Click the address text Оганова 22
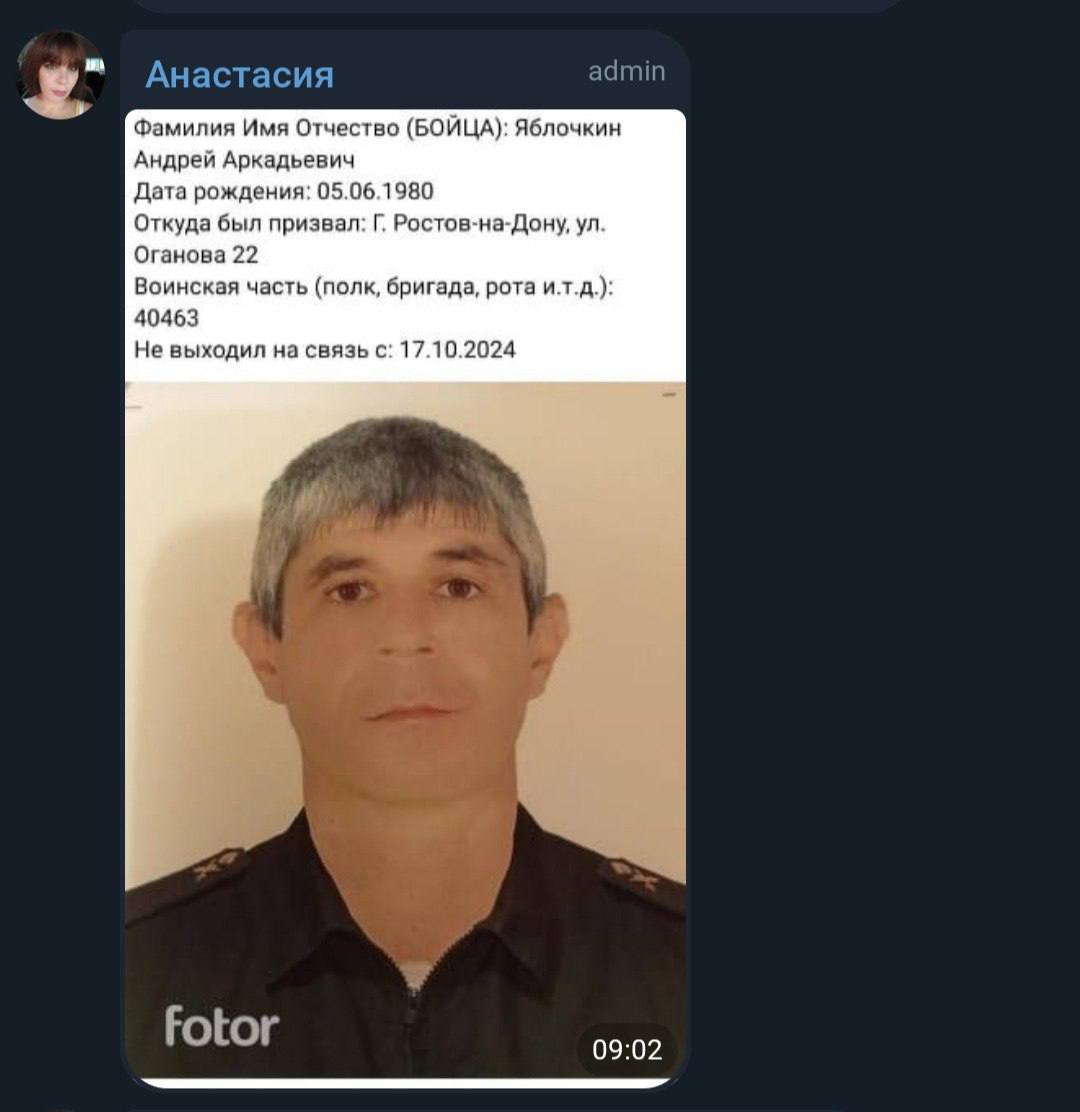Screen dimensions: 1080x1112 pos(196,255)
